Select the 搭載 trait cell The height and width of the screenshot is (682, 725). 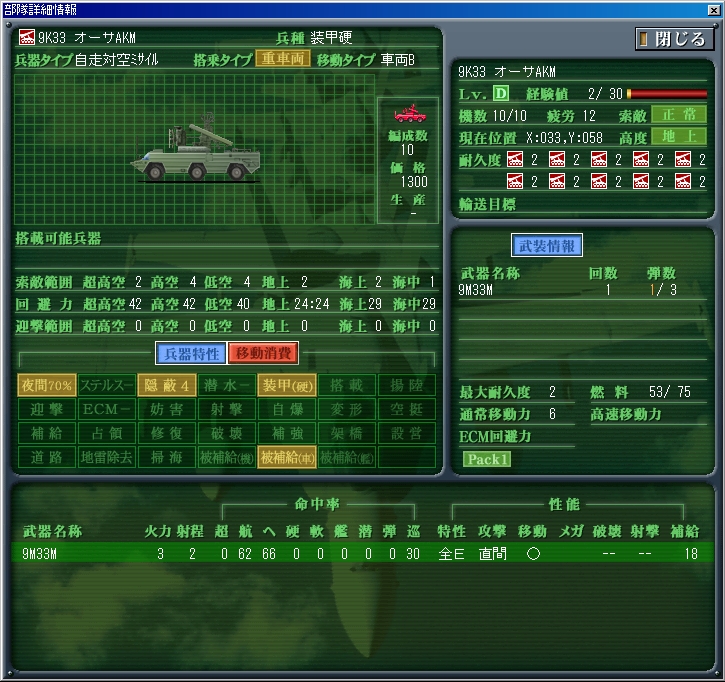click(347, 385)
